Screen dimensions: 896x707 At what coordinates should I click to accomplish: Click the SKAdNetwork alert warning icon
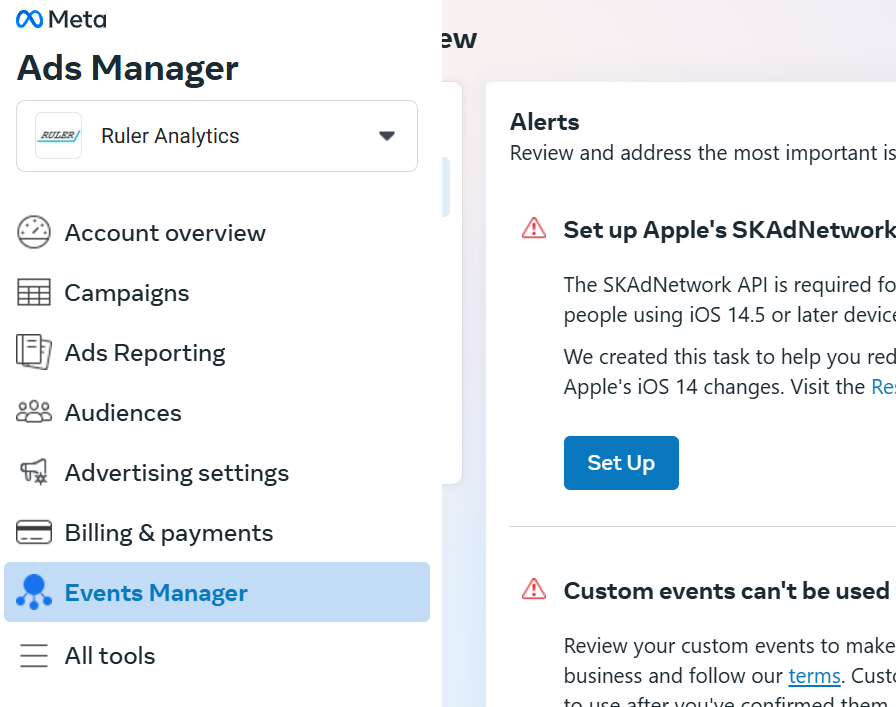pyautogui.click(x=534, y=228)
